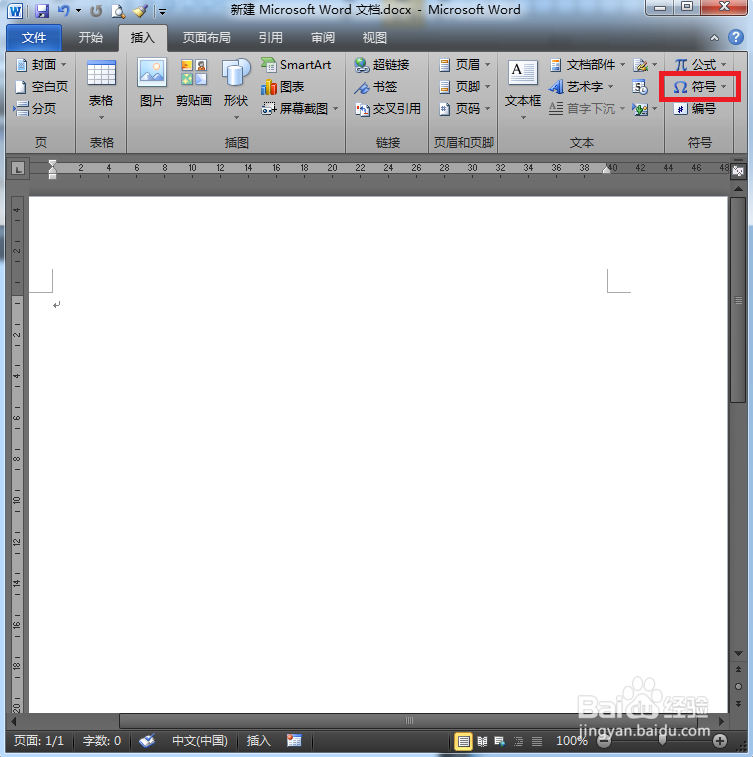Toggle 插入 insert mode in status bar

259,741
